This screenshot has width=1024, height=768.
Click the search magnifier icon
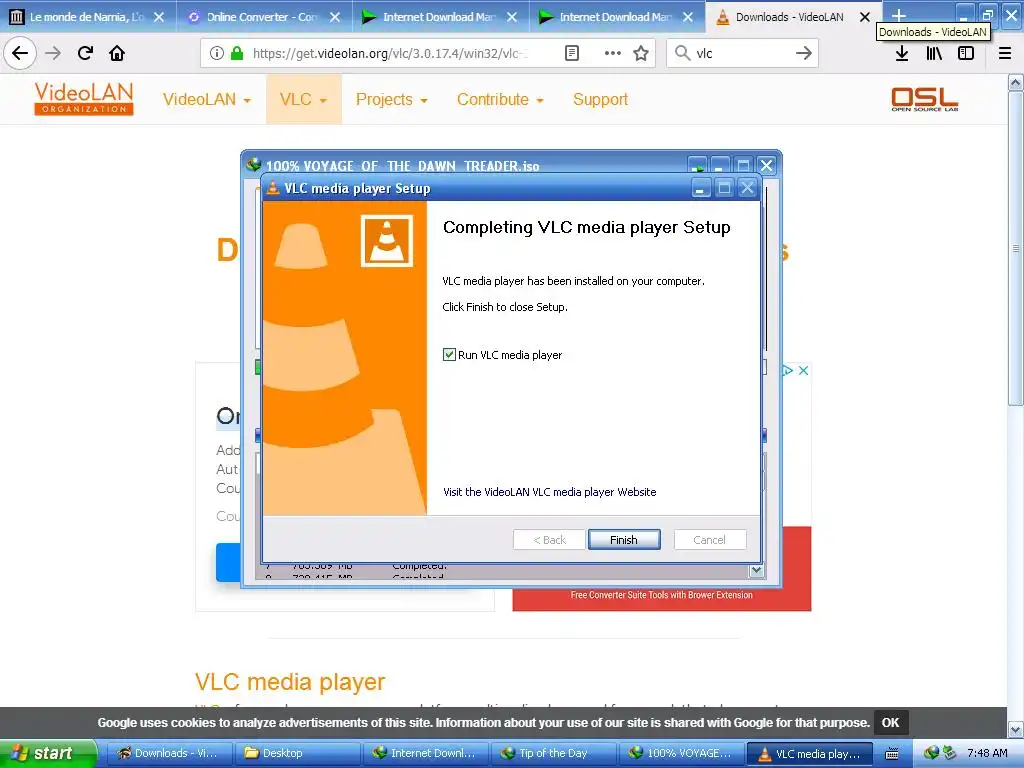pyautogui.click(x=682, y=53)
